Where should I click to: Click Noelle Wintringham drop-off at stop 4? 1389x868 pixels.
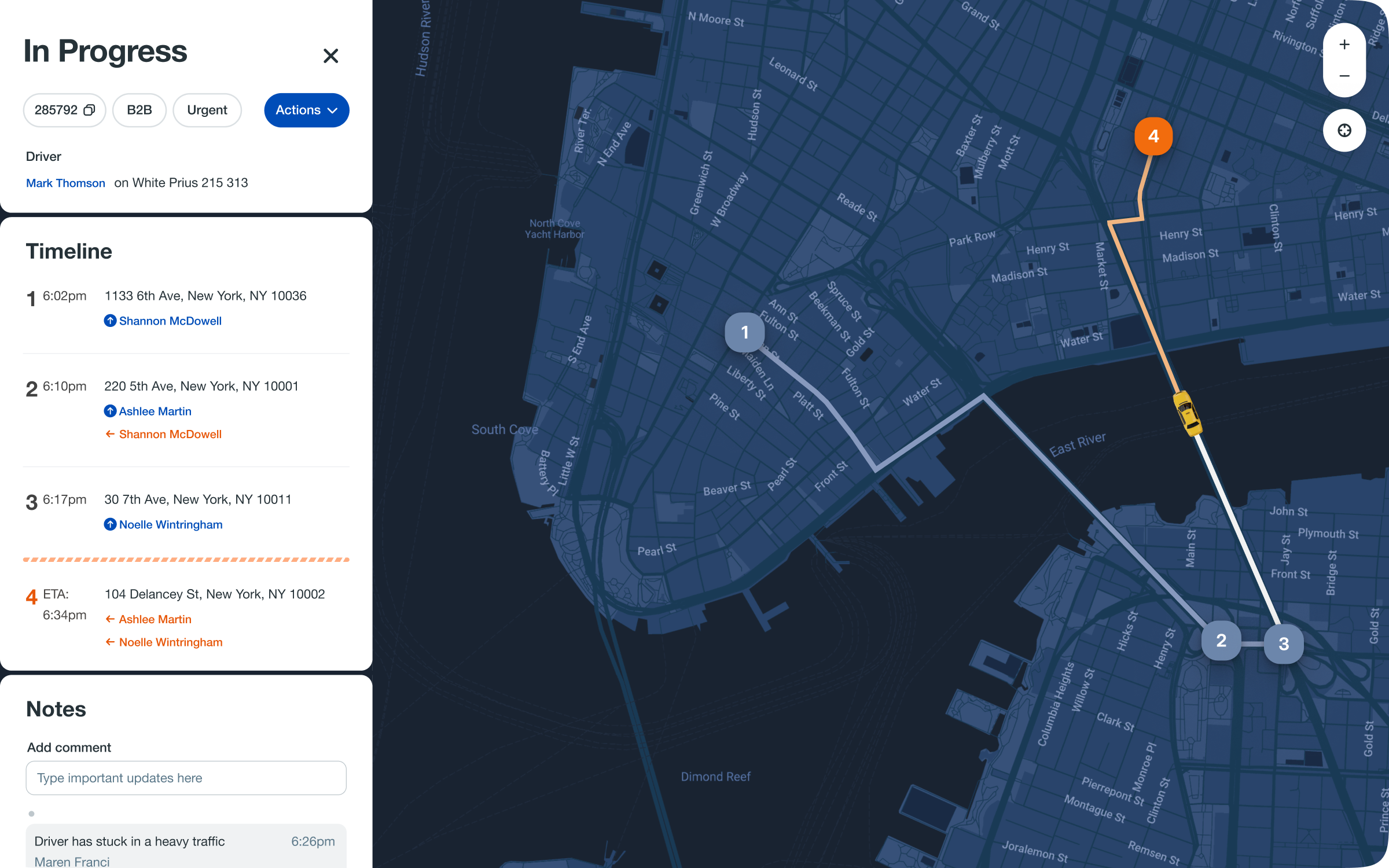pyautogui.click(x=170, y=642)
